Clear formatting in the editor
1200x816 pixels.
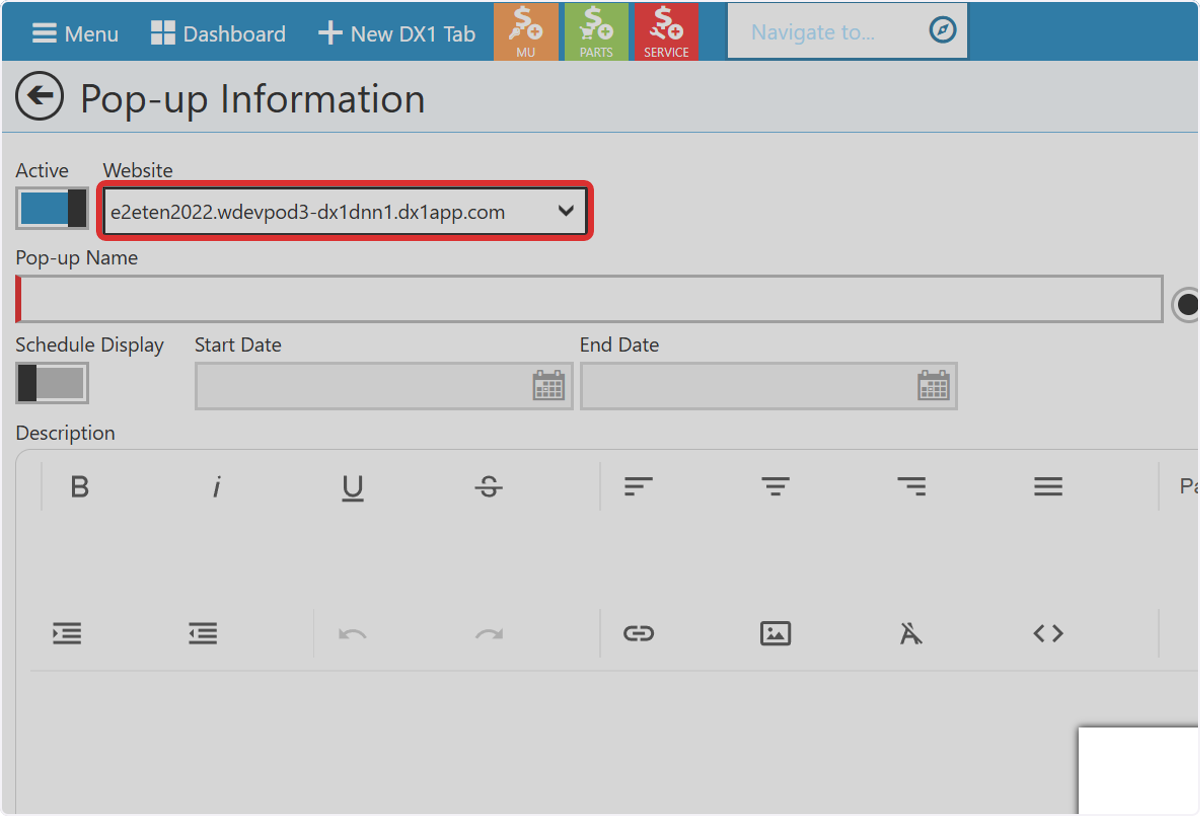pyautogui.click(x=911, y=633)
